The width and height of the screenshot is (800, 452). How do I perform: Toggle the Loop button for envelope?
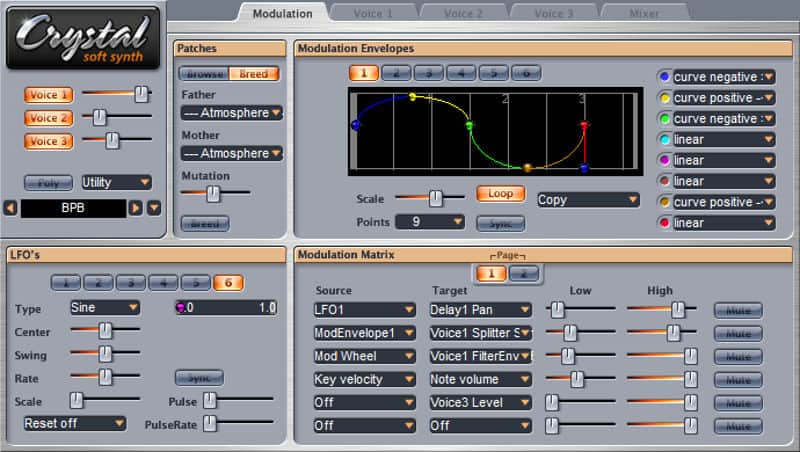click(500, 194)
